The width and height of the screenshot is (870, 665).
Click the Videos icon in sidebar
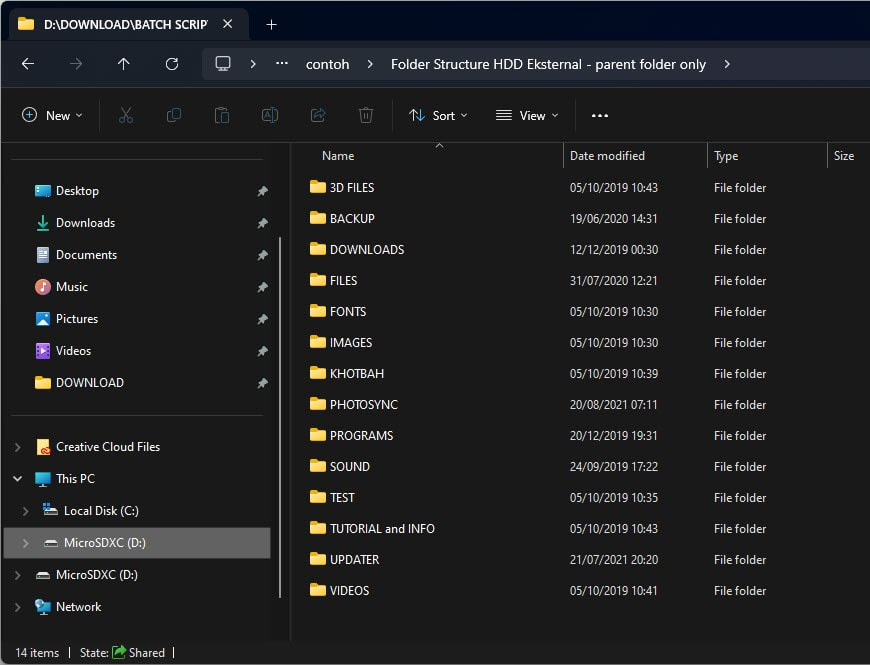click(43, 351)
